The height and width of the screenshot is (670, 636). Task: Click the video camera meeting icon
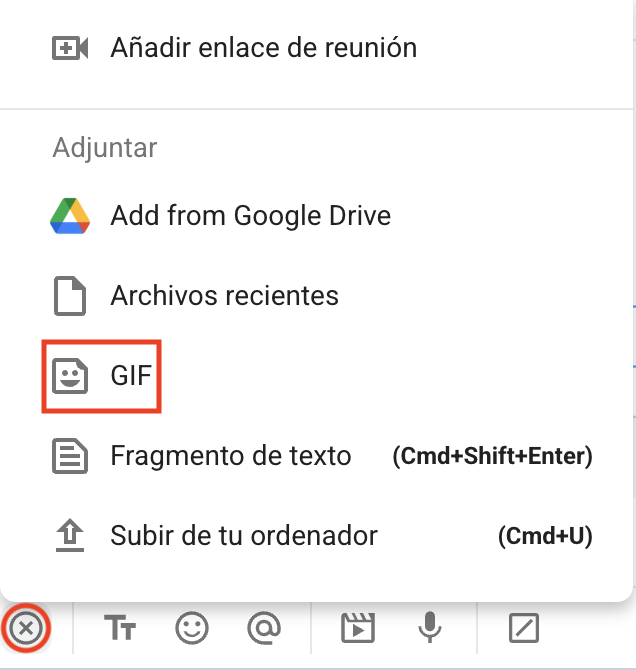click(x=70, y=48)
